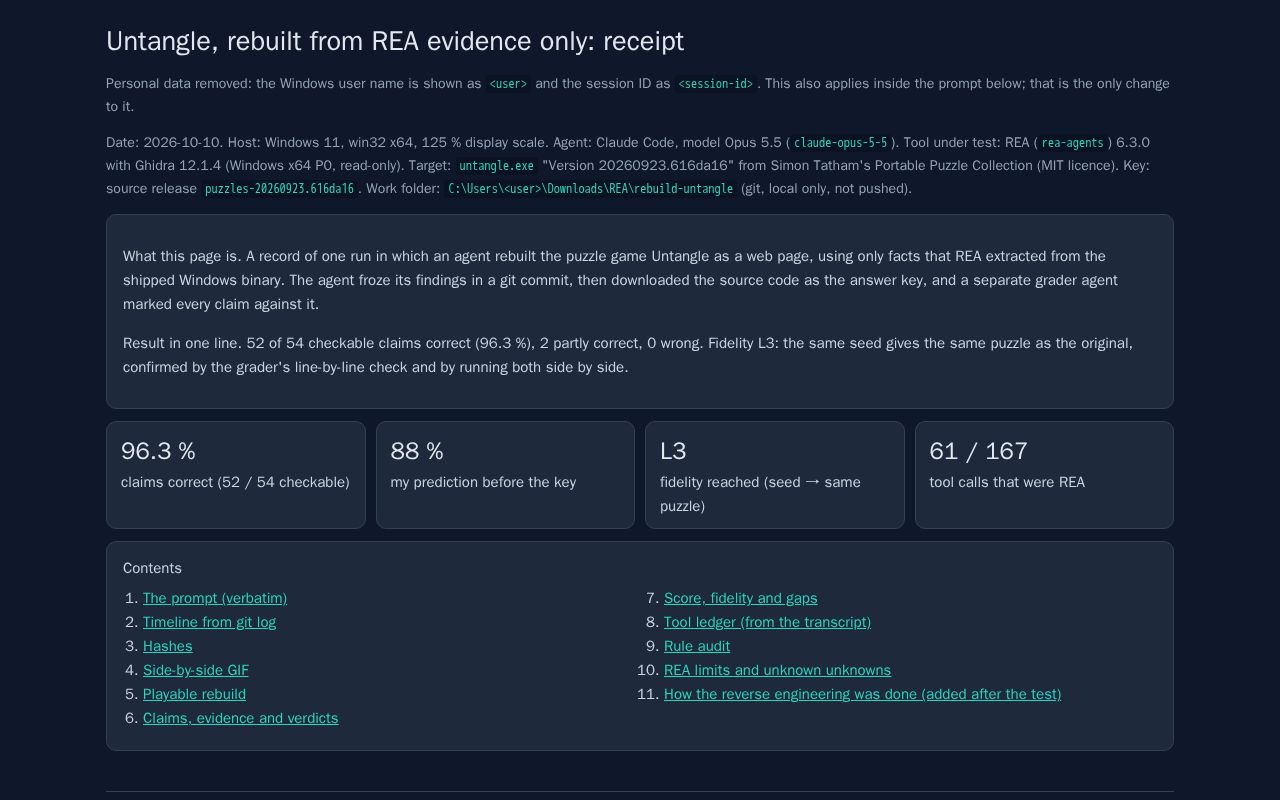Click the "puzzles-20260923.616da16" release tag
Image resolution: width=1280 pixels, height=800 pixels.
pyautogui.click(x=279, y=189)
